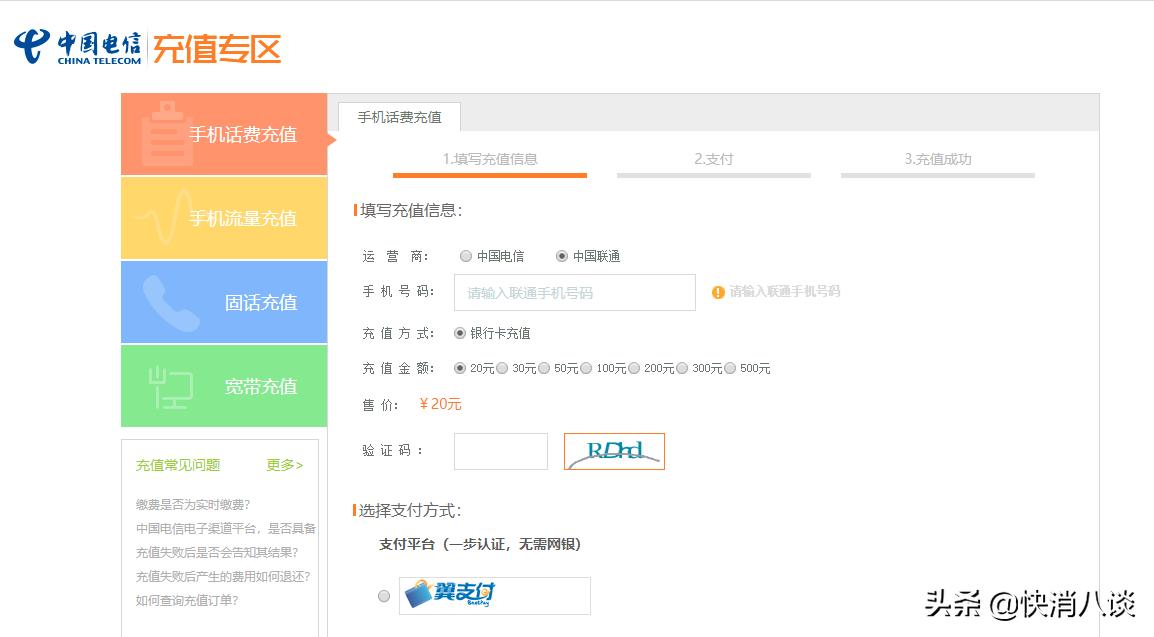Open 宽带充值 sidebar tile
The width and height of the screenshot is (1154, 637).
pyautogui.click(x=224, y=386)
